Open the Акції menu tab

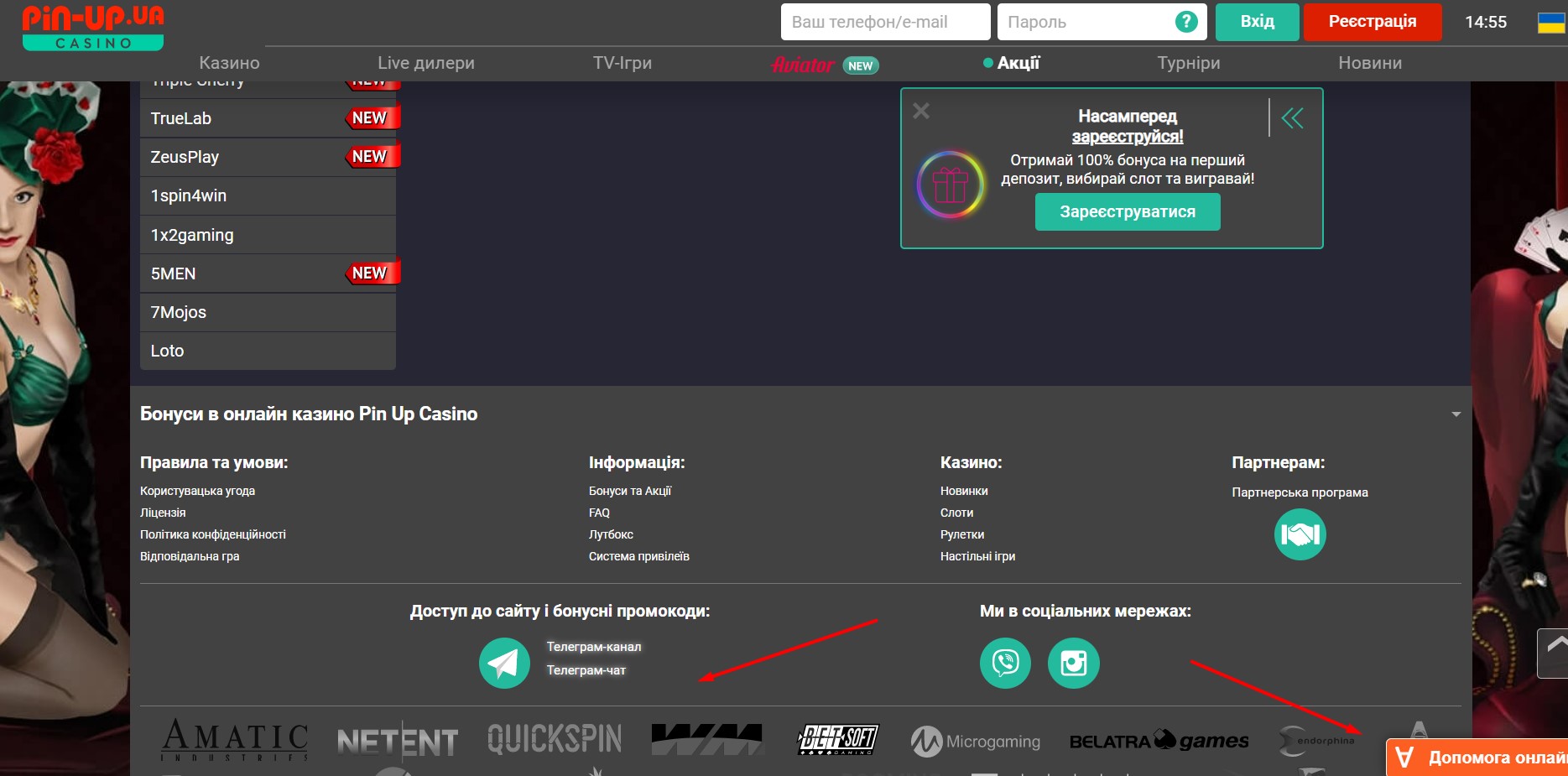coord(1012,63)
